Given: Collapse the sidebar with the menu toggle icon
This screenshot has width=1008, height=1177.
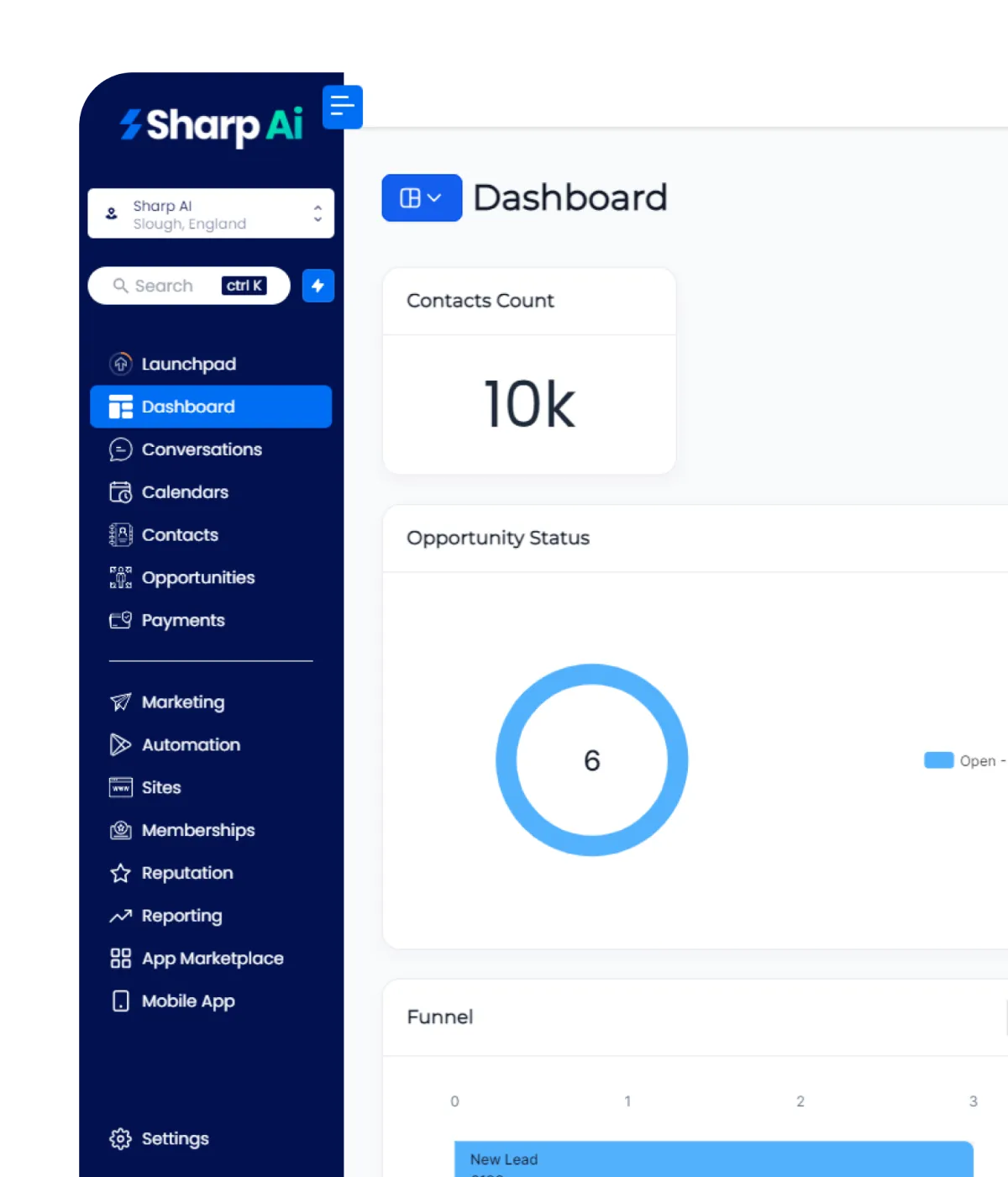Looking at the screenshot, I should pyautogui.click(x=342, y=107).
